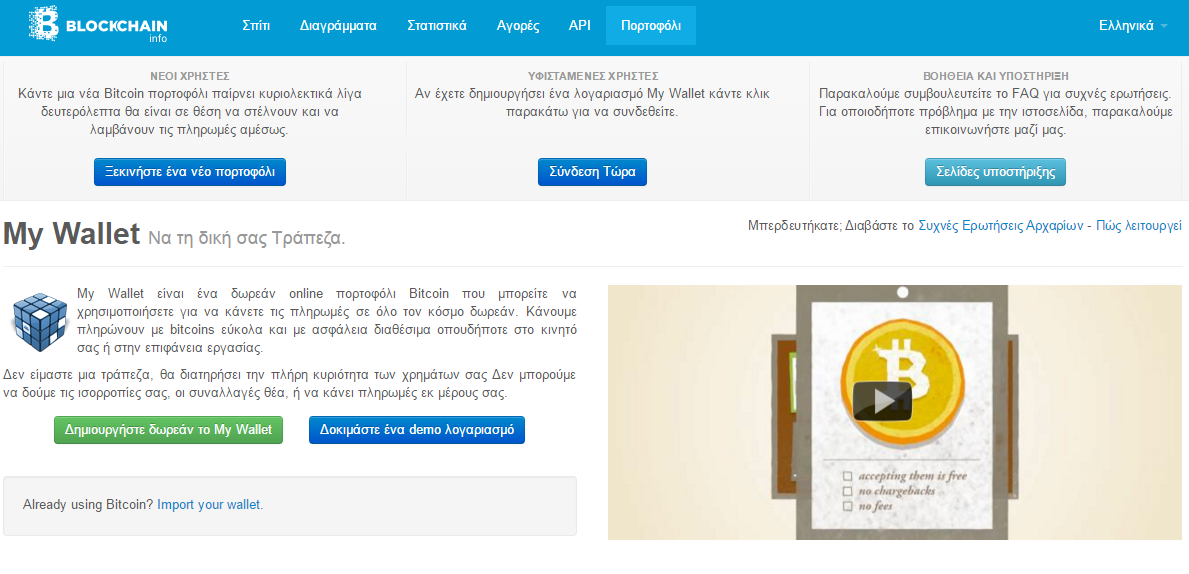Click the ΥΦΙΣΤΑΜΕΝΟΙ ΧΡΗΣΤΕΣ heading

pyautogui.click(x=593, y=77)
